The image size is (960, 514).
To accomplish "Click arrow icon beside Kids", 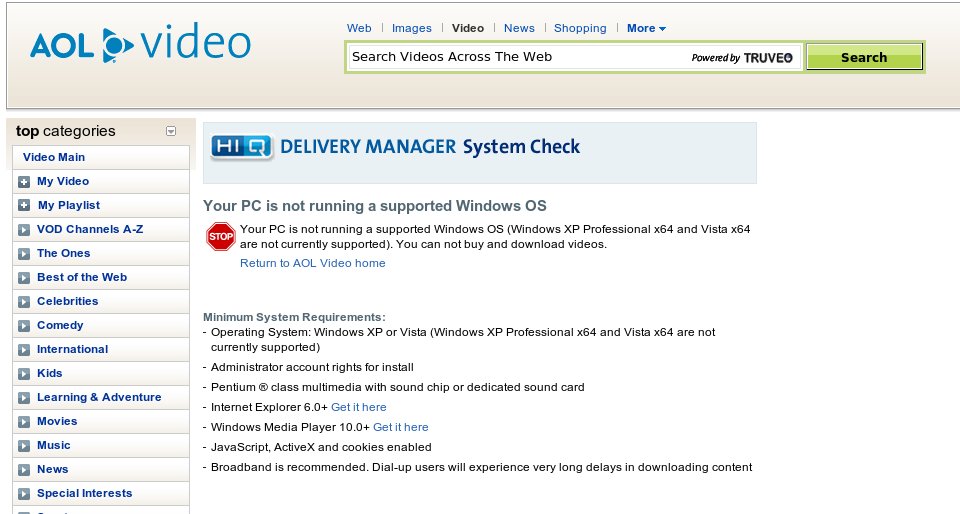I will pos(24,373).
